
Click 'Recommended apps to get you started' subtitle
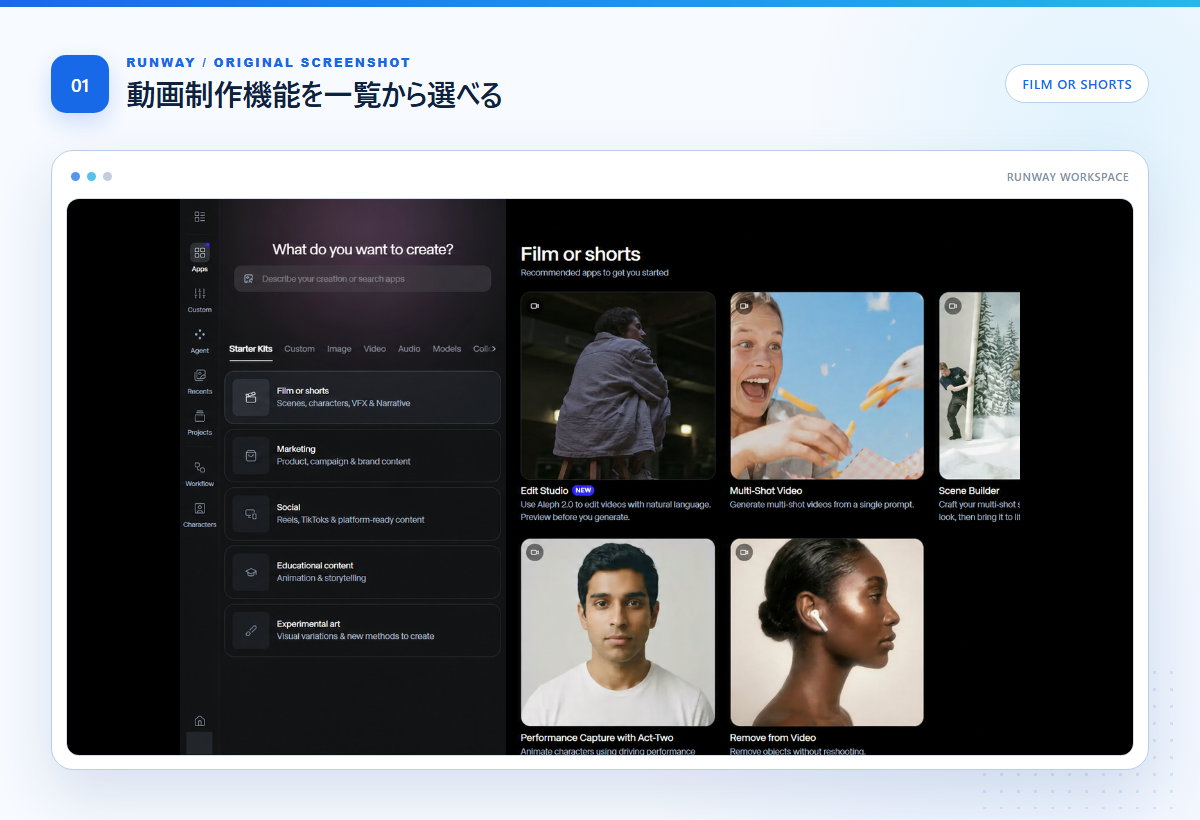[594, 273]
